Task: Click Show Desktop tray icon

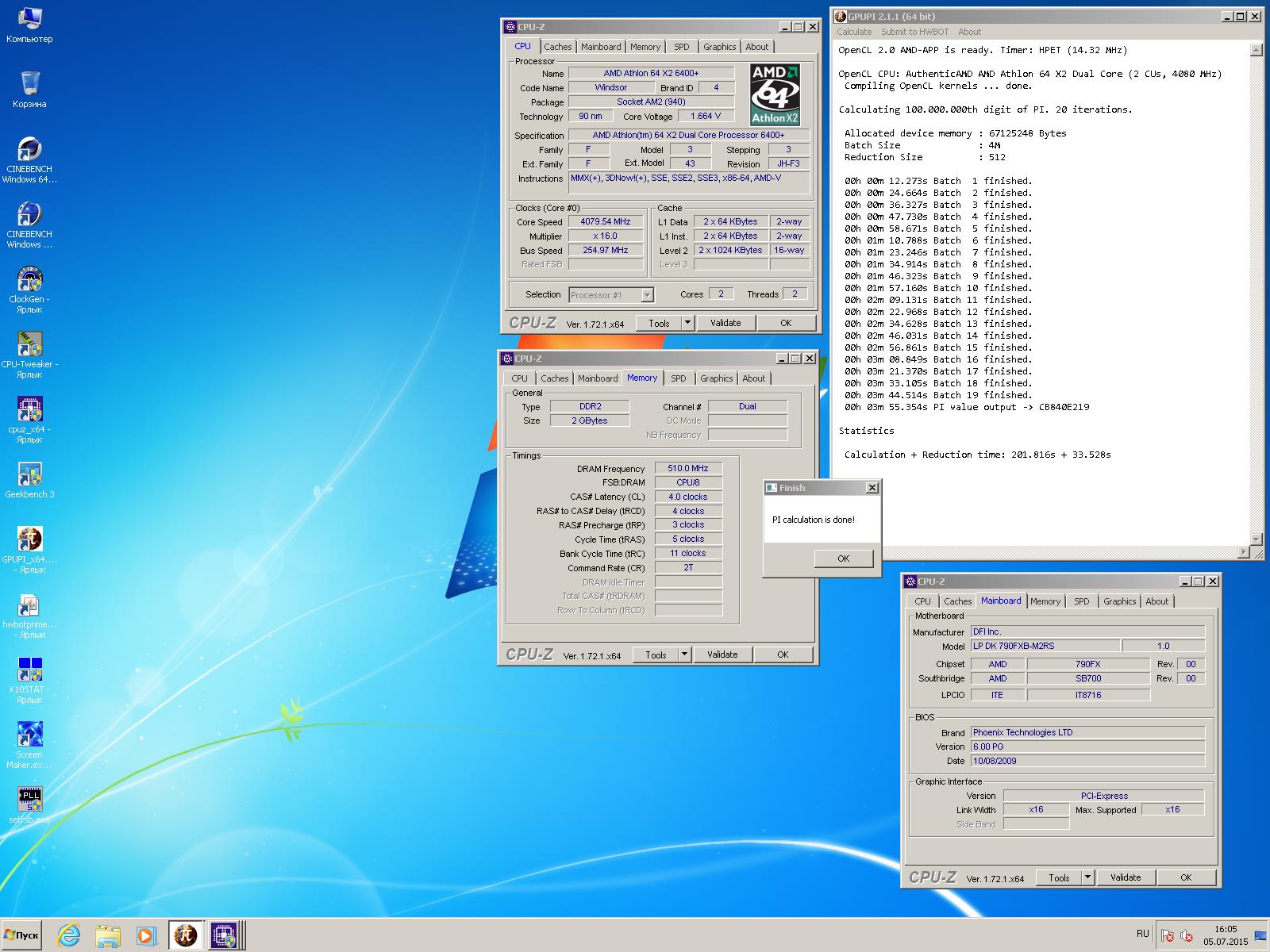Action: click(1260, 936)
